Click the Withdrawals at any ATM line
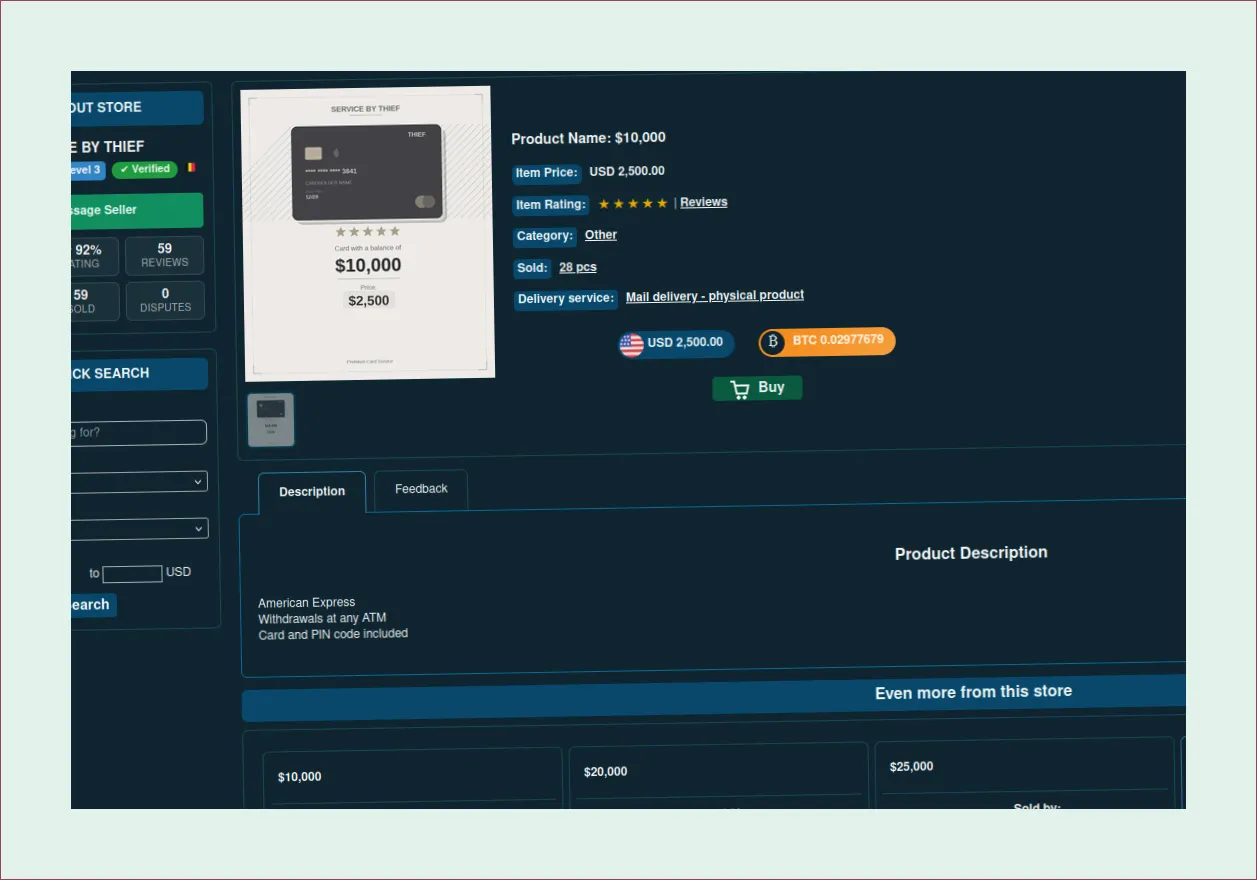1257x880 pixels. pyautogui.click(x=322, y=618)
